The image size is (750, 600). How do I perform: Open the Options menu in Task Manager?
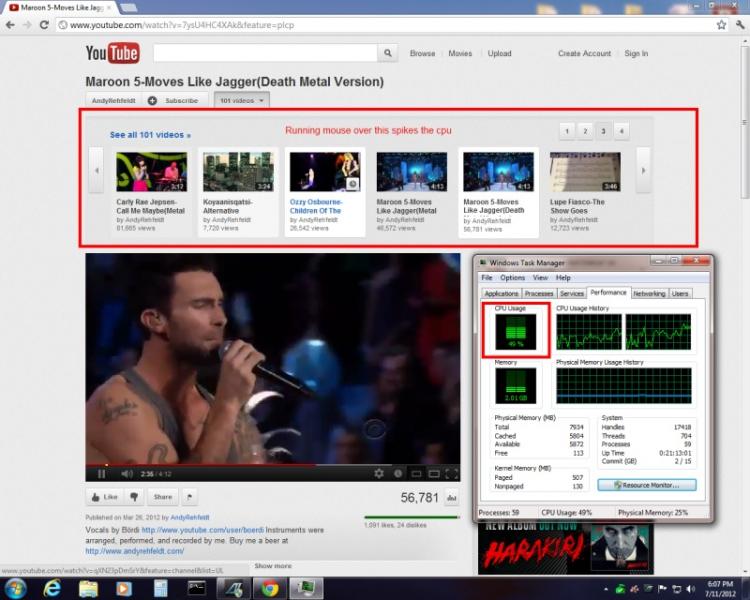(x=512, y=277)
